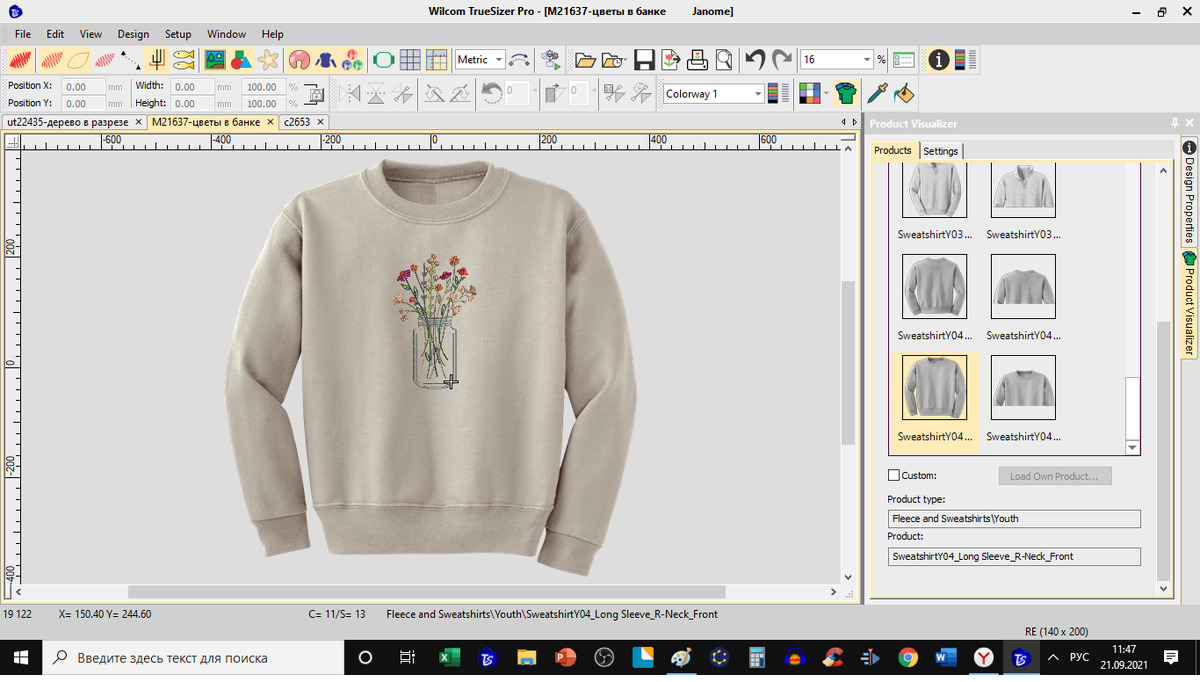This screenshot has width=1200, height=682.
Task: Click the Undo arrow in the toolbar
Action: (x=756, y=60)
